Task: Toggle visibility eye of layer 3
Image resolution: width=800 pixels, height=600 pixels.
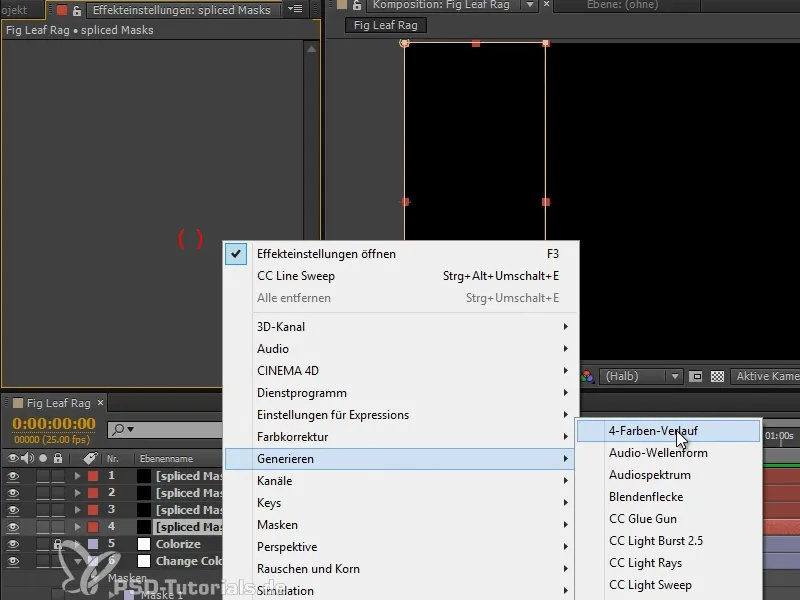Action: 13,510
